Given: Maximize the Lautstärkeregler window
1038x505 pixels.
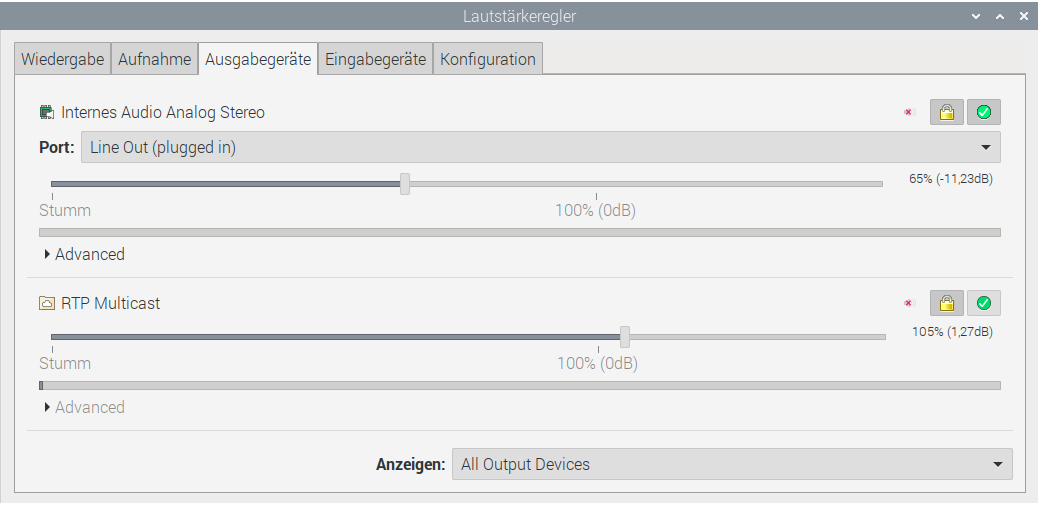Looking at the screenshot, I should point(1000,17).
